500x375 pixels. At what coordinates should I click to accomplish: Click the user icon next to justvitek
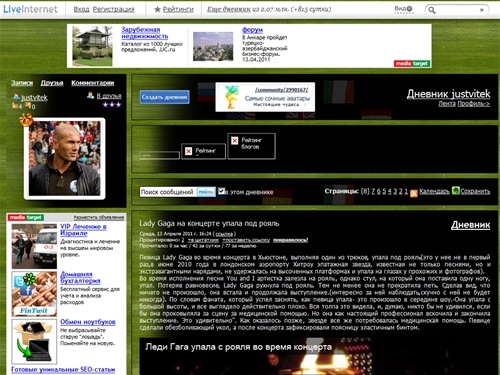pyautogui.click(x=16, y=97)
